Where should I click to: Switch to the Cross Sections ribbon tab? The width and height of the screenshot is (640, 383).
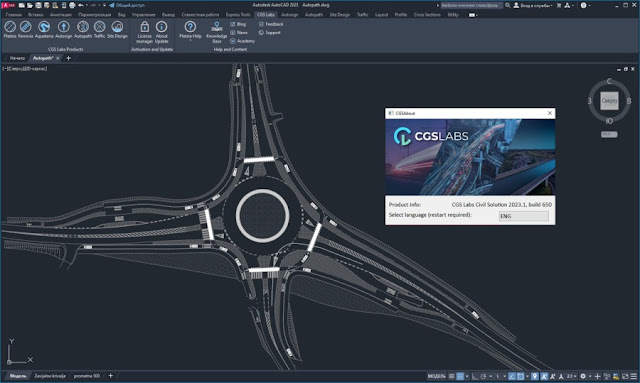tap(427, 15)
